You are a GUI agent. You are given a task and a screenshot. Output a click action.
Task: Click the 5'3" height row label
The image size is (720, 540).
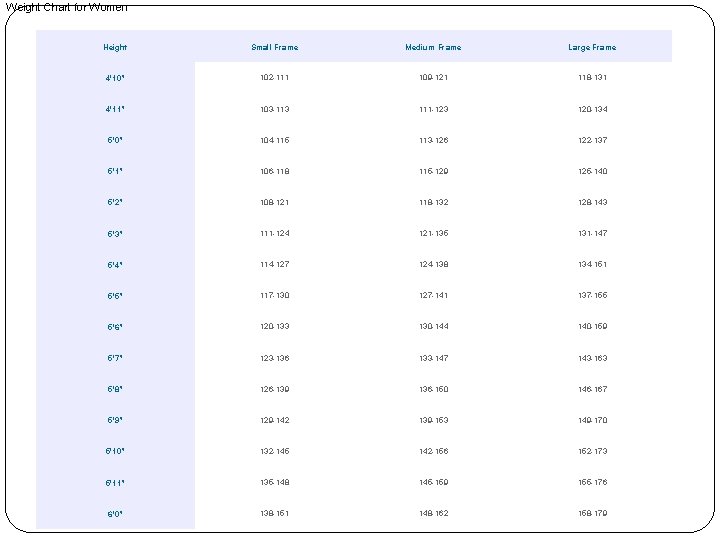pyautogui.click(x=115, y=234)
